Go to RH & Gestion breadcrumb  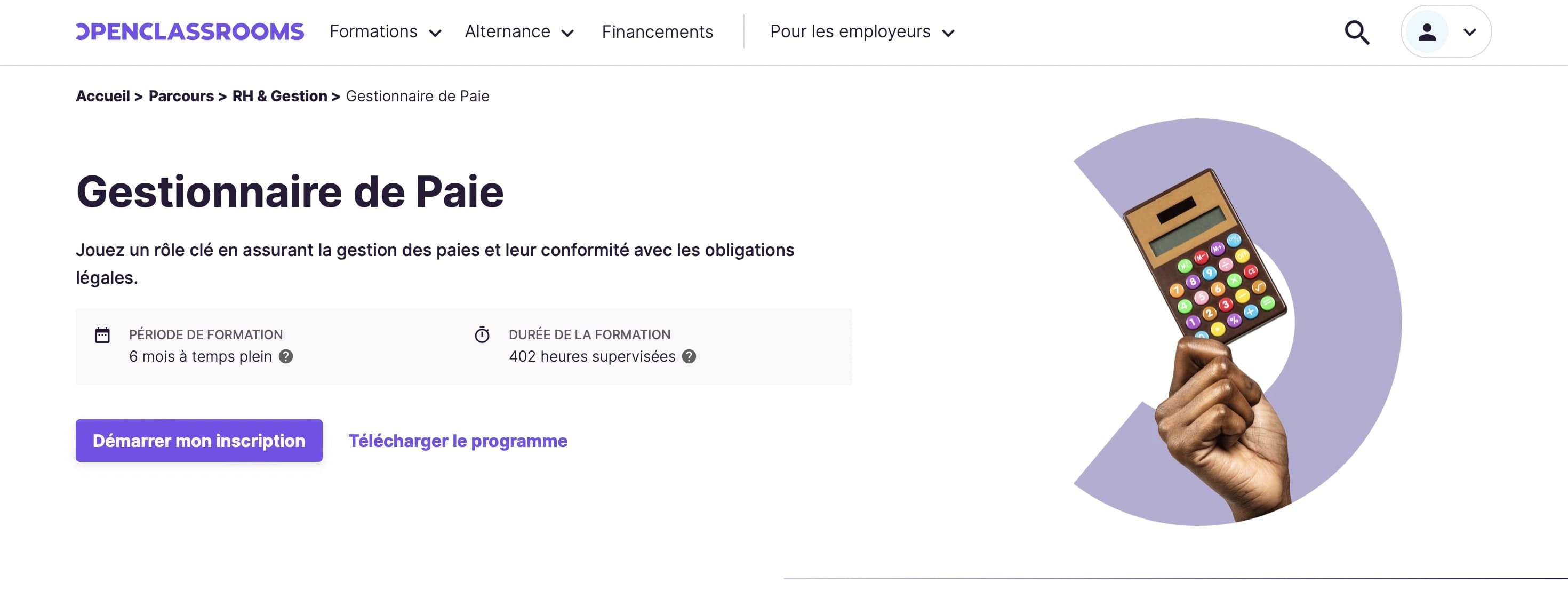(x=279, y=96)
